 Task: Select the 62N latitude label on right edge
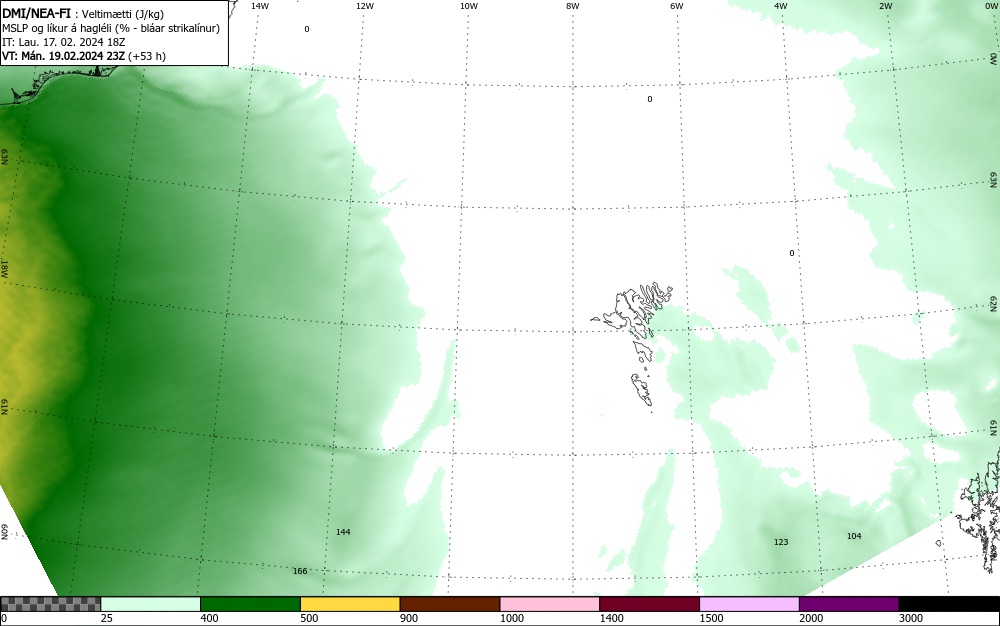click(994, 304)
